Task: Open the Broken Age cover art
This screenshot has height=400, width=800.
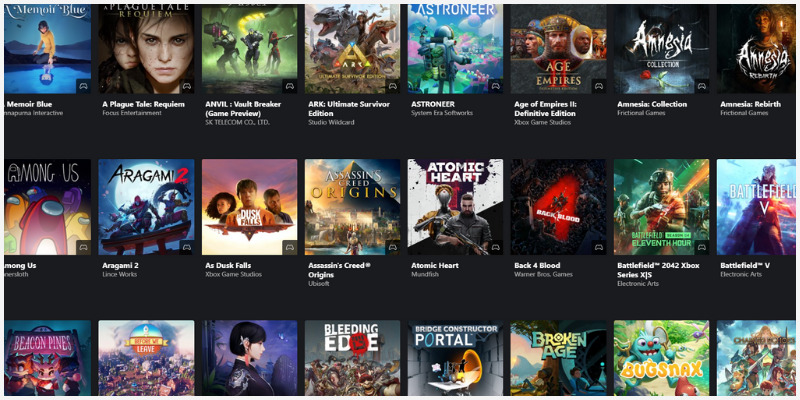Action: pos(559,358)
